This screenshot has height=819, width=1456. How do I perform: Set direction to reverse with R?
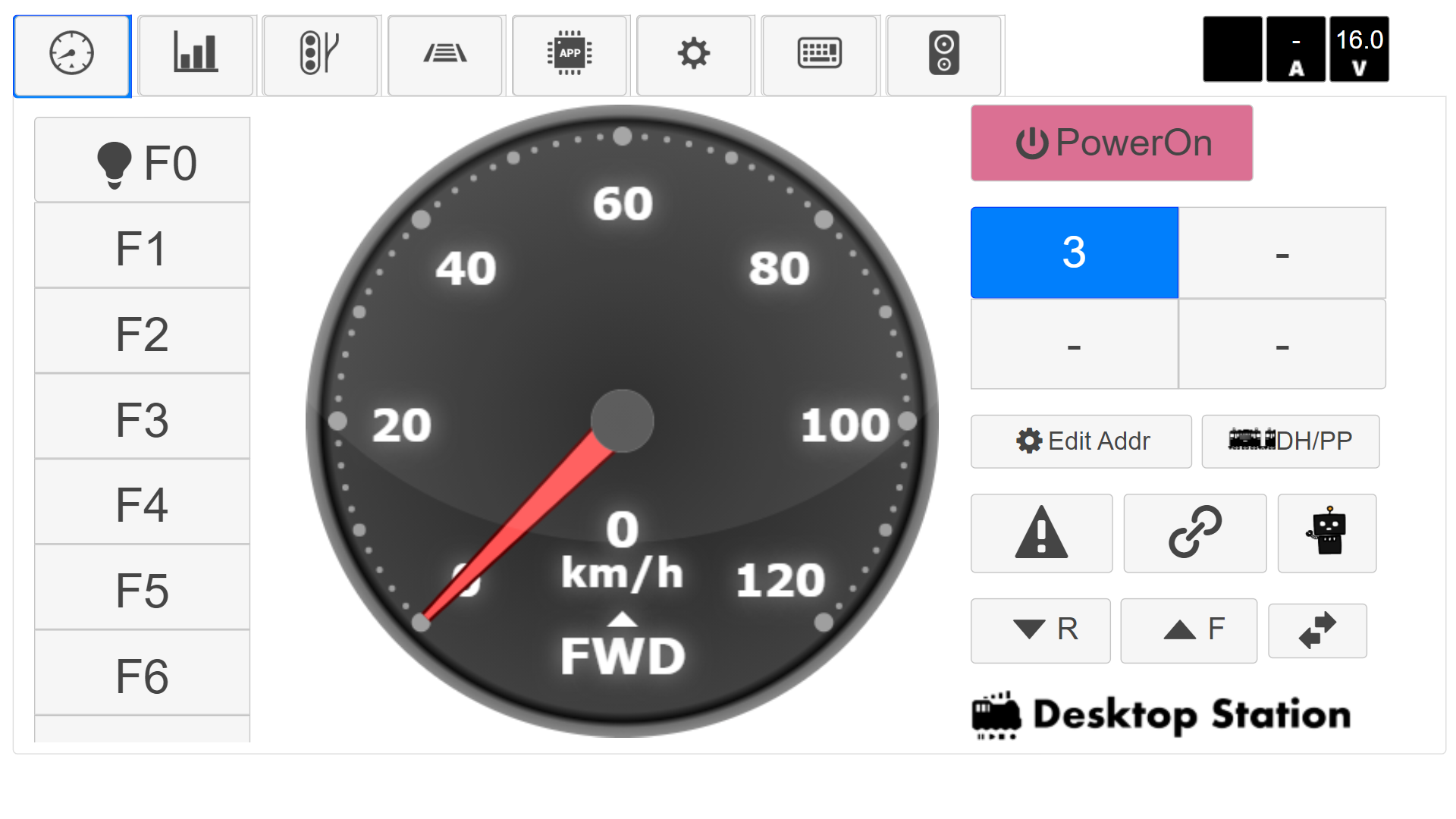click(x=1040, y=630)
